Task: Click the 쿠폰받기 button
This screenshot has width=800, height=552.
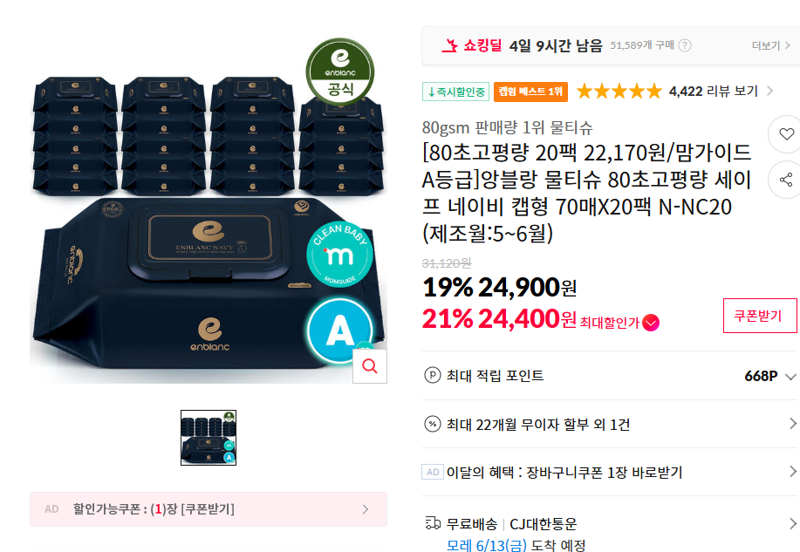Action: (x=760, y=316)
